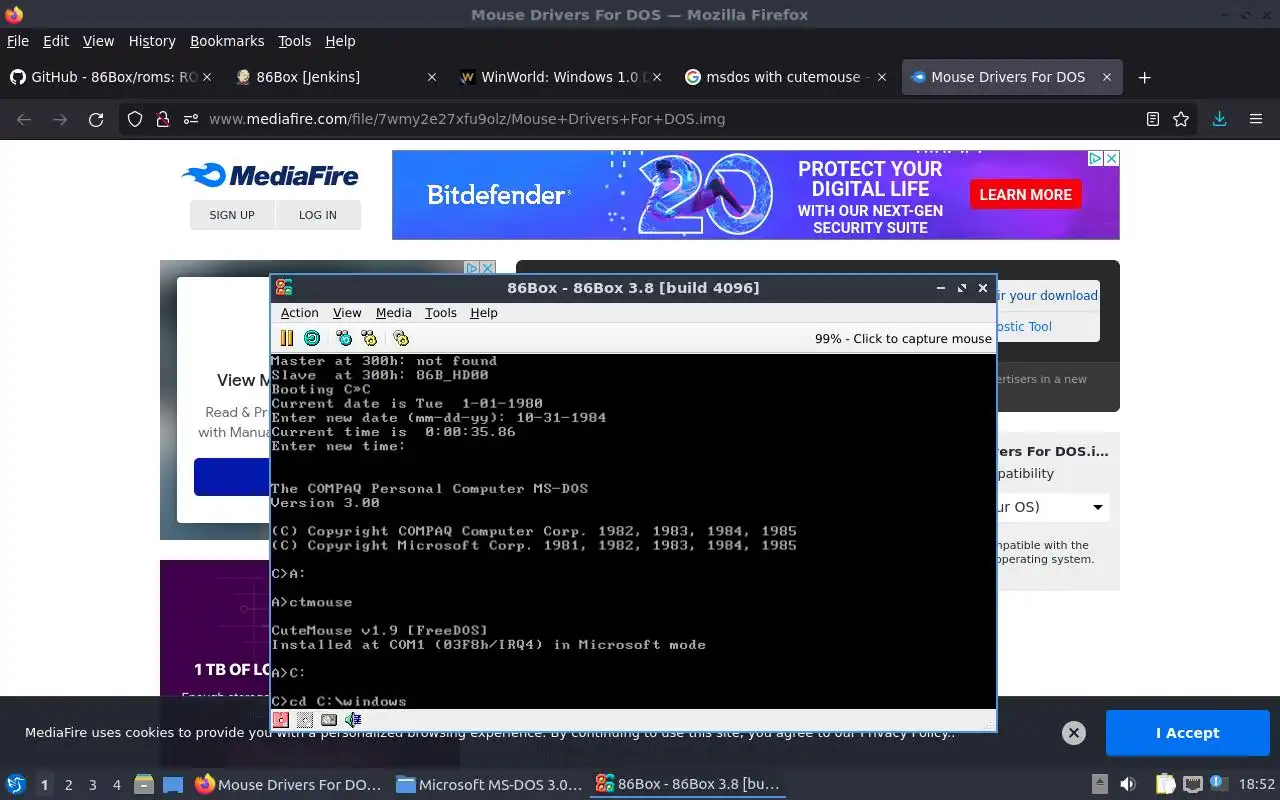Open the 86Box Media menu
Viewport: 1280px width, 800px height.
pyautogui.click(x=394, y=313)
